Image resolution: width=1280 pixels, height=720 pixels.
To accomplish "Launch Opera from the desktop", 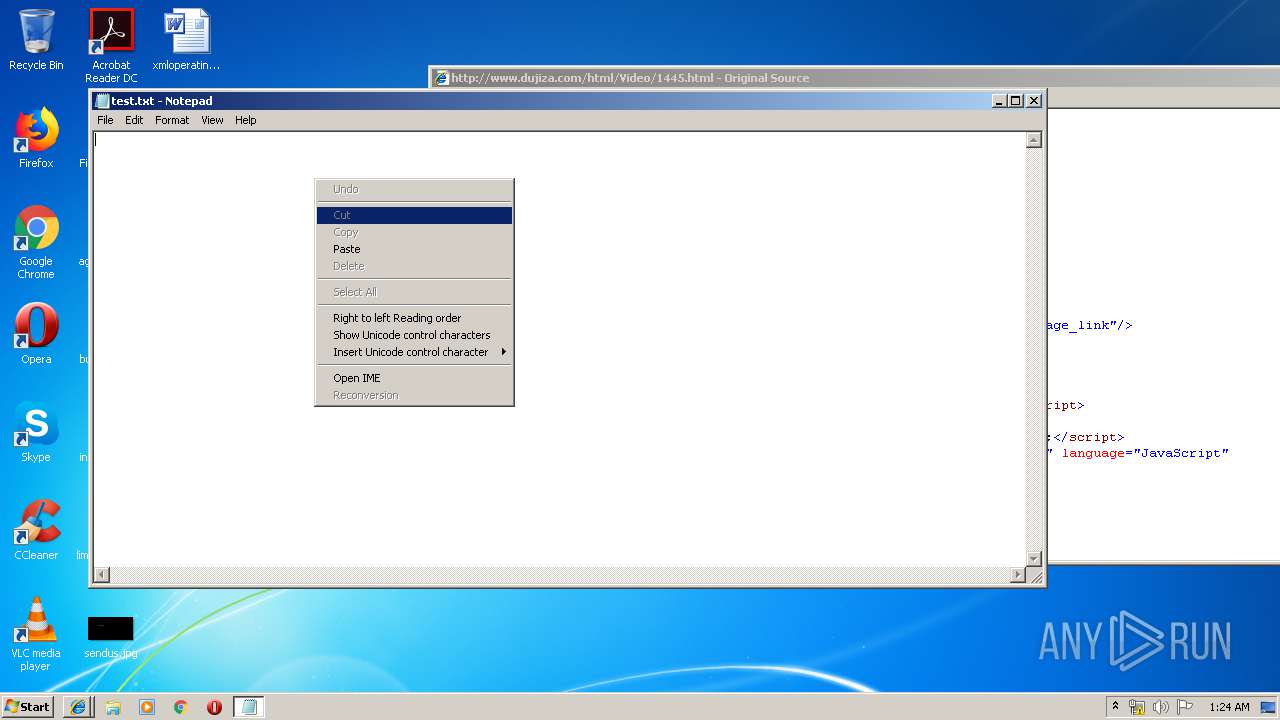I will (36, 334).
